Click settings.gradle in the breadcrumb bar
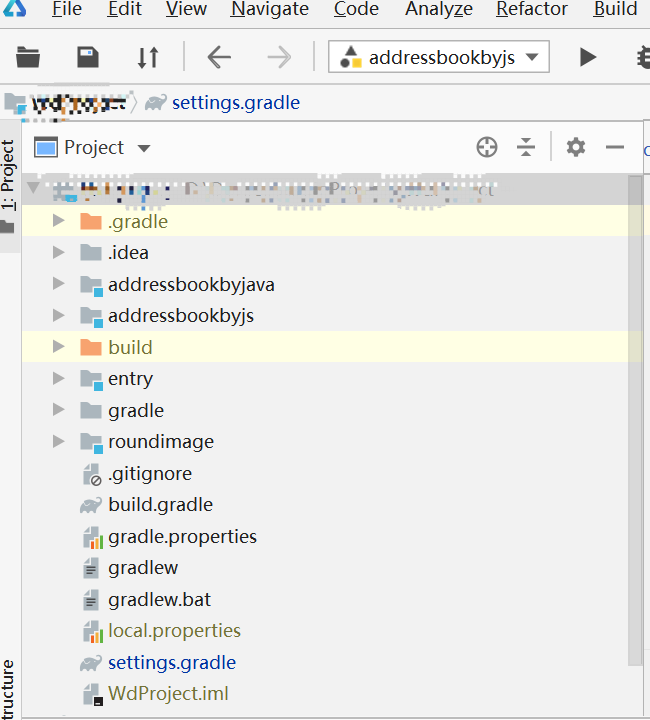Viewport: 650px width, 720px height. (235, 102)
